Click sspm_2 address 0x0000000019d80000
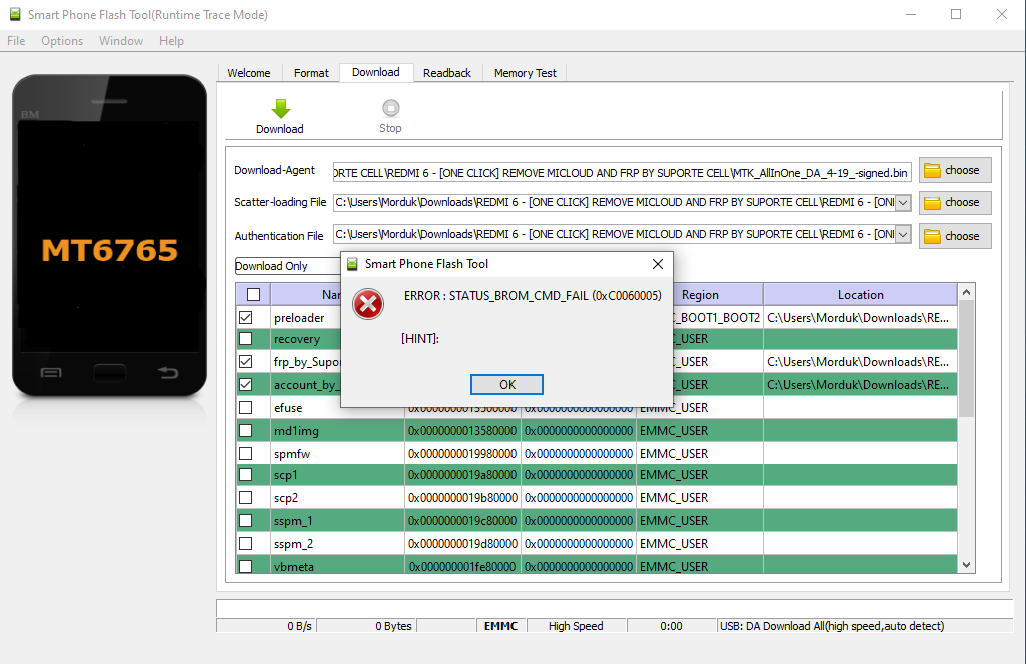The width and height of the screenshot is (1026, 666). (x=463, y=543)
